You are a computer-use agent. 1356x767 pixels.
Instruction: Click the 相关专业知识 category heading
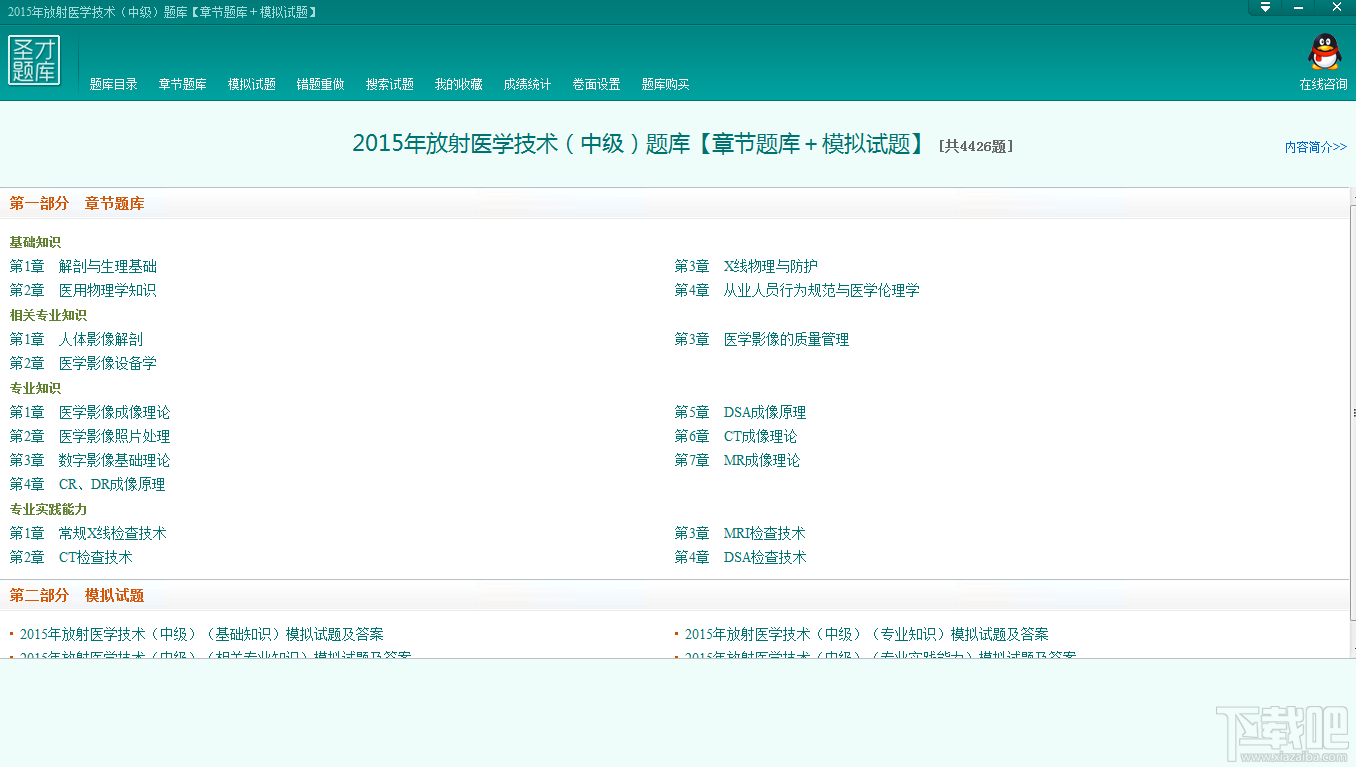click(48, 315)
